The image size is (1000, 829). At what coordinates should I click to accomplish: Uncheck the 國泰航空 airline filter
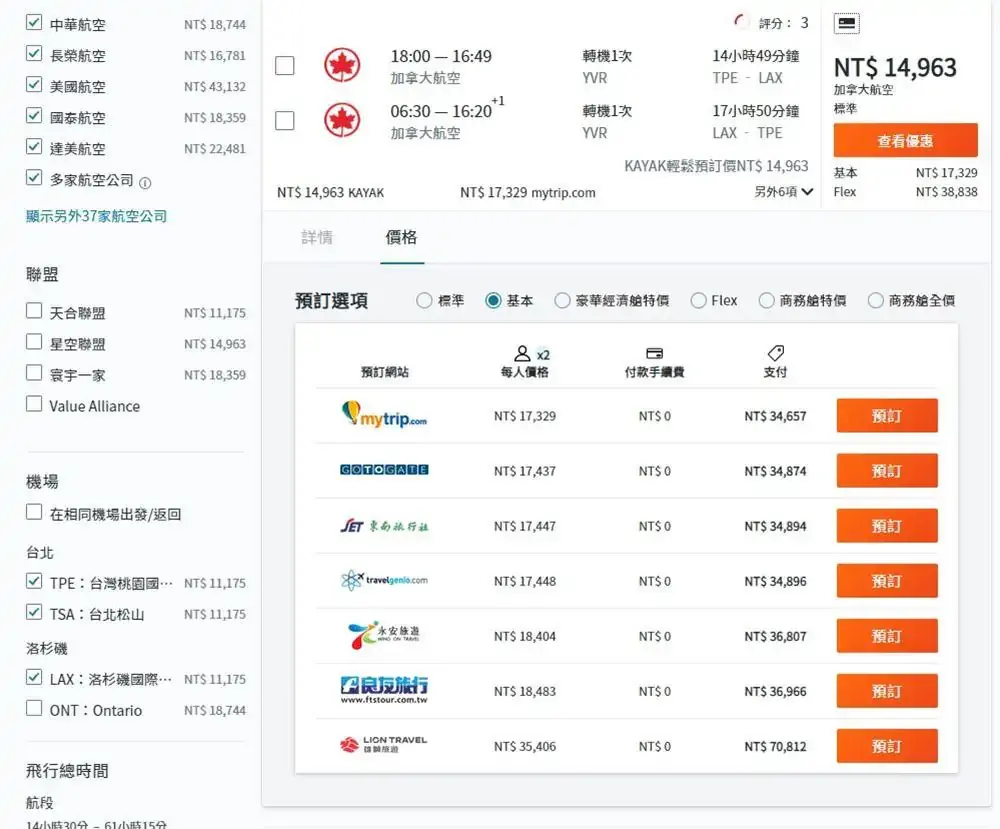[x=34, y=115]
